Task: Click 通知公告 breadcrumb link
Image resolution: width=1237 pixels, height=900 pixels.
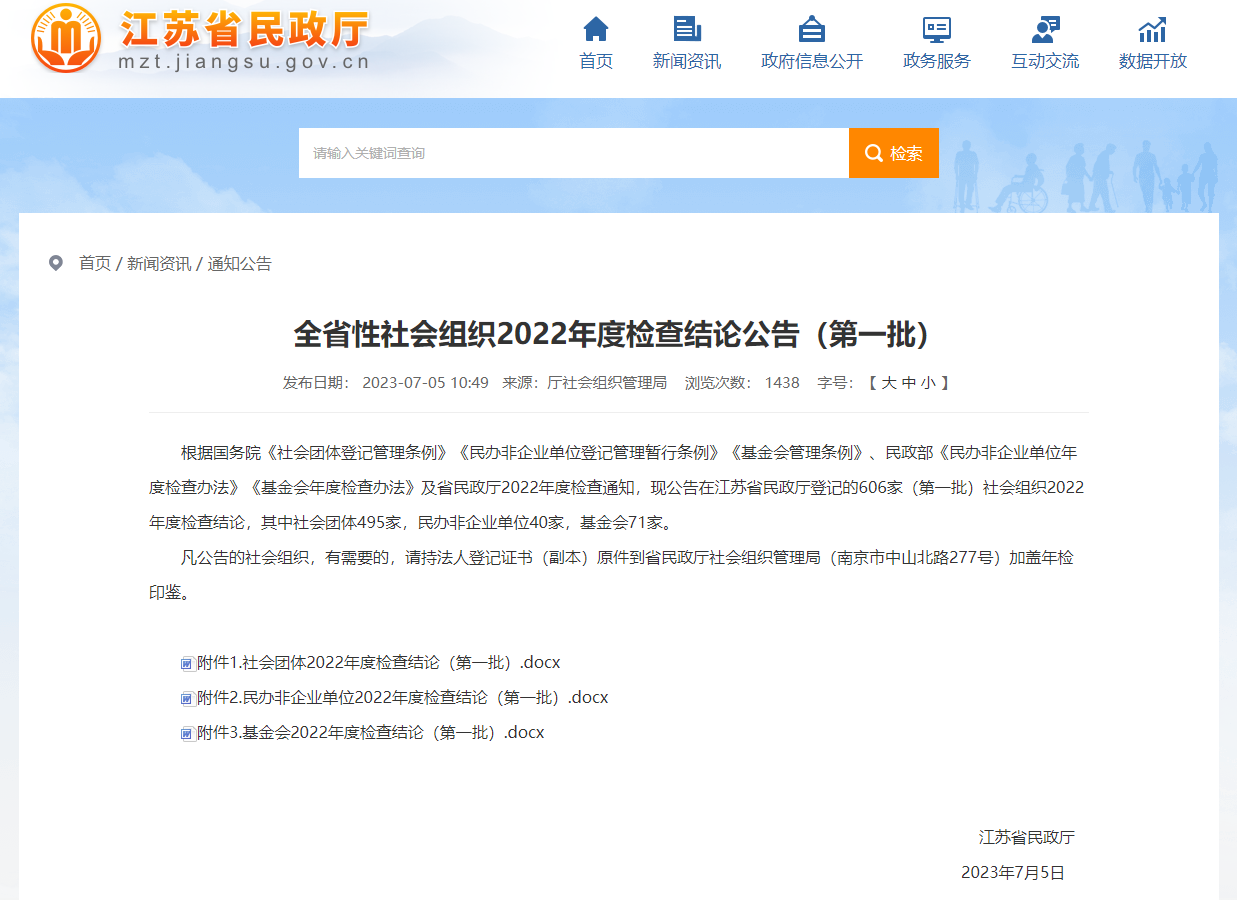Action: [x=239, y=263]
